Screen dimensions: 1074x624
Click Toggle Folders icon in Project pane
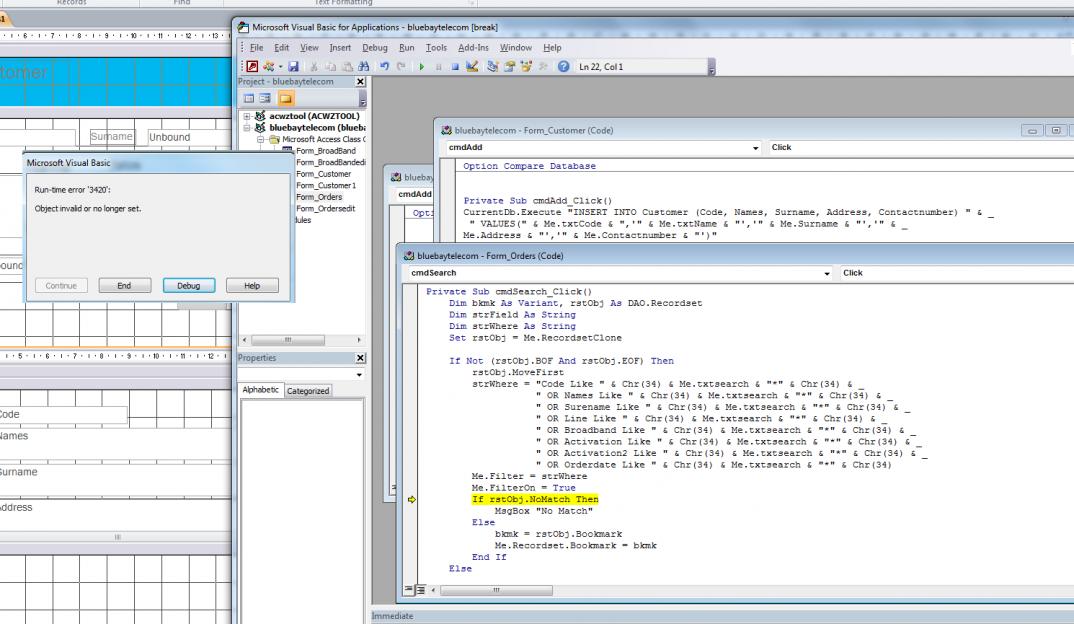[286, 99]
